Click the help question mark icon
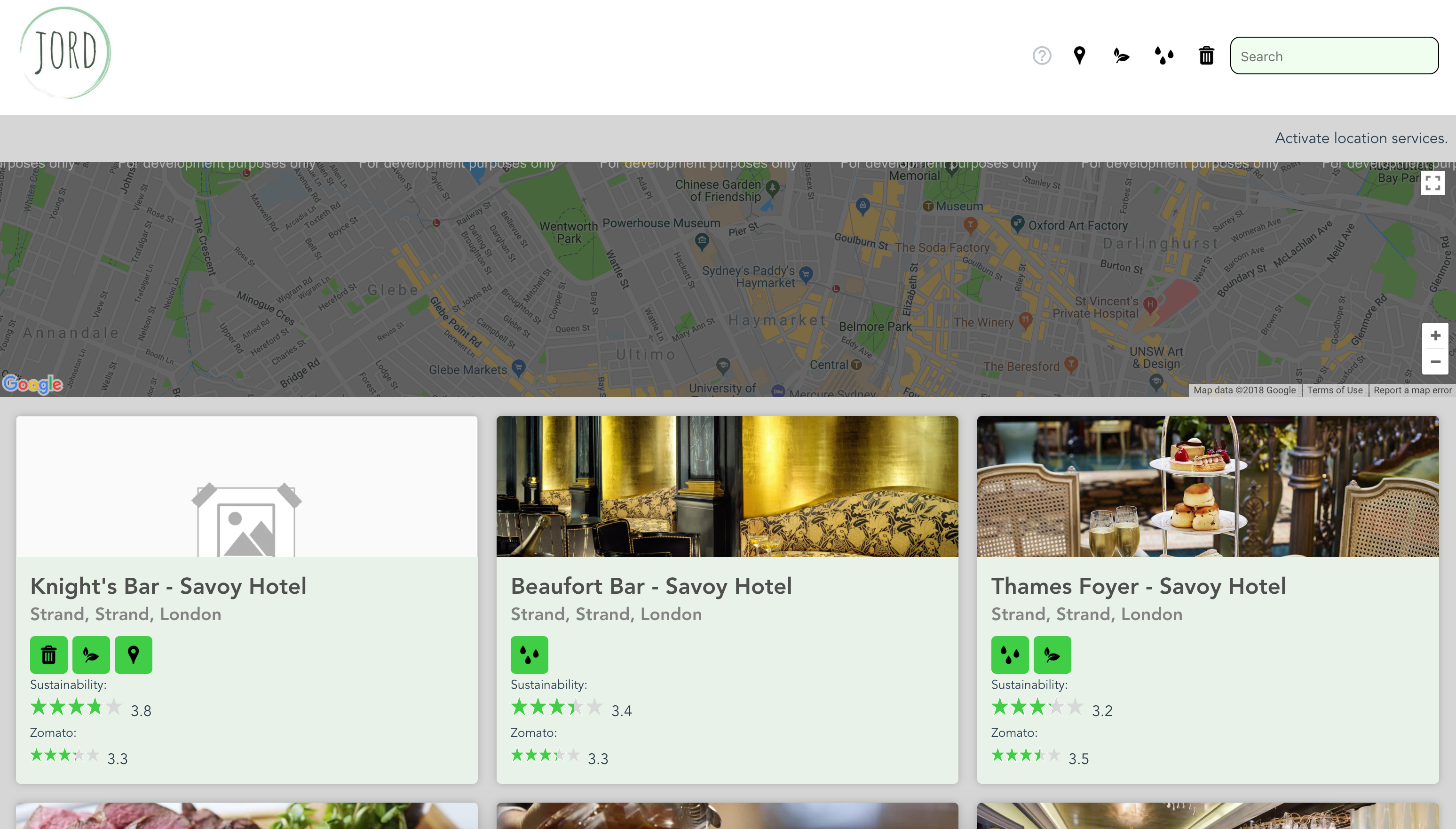The height and width of the screenshot is (829, 1456). tap(1042, 56)
